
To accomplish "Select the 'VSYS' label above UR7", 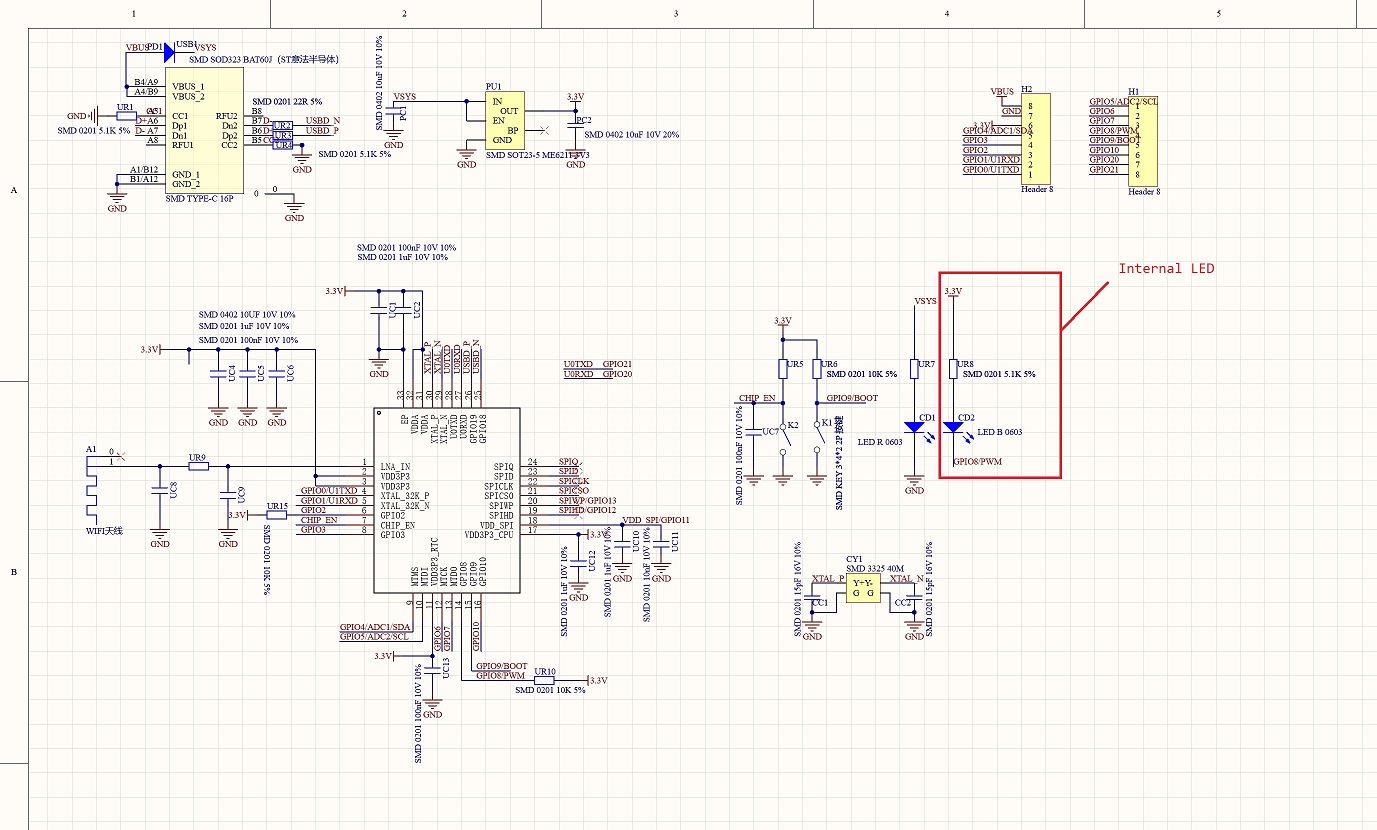I will 925,300.
